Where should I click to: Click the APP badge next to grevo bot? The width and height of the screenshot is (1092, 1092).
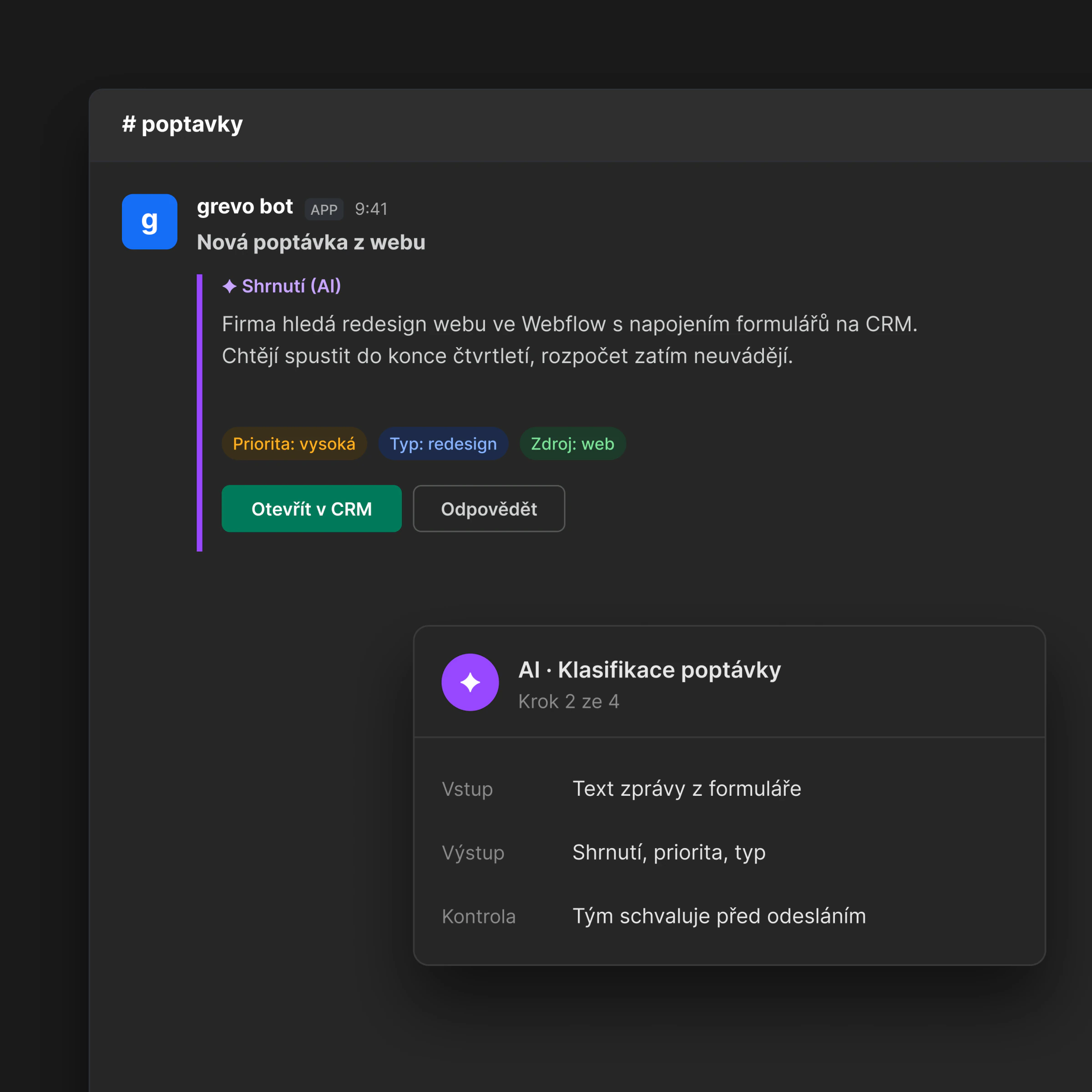point(324,210)
